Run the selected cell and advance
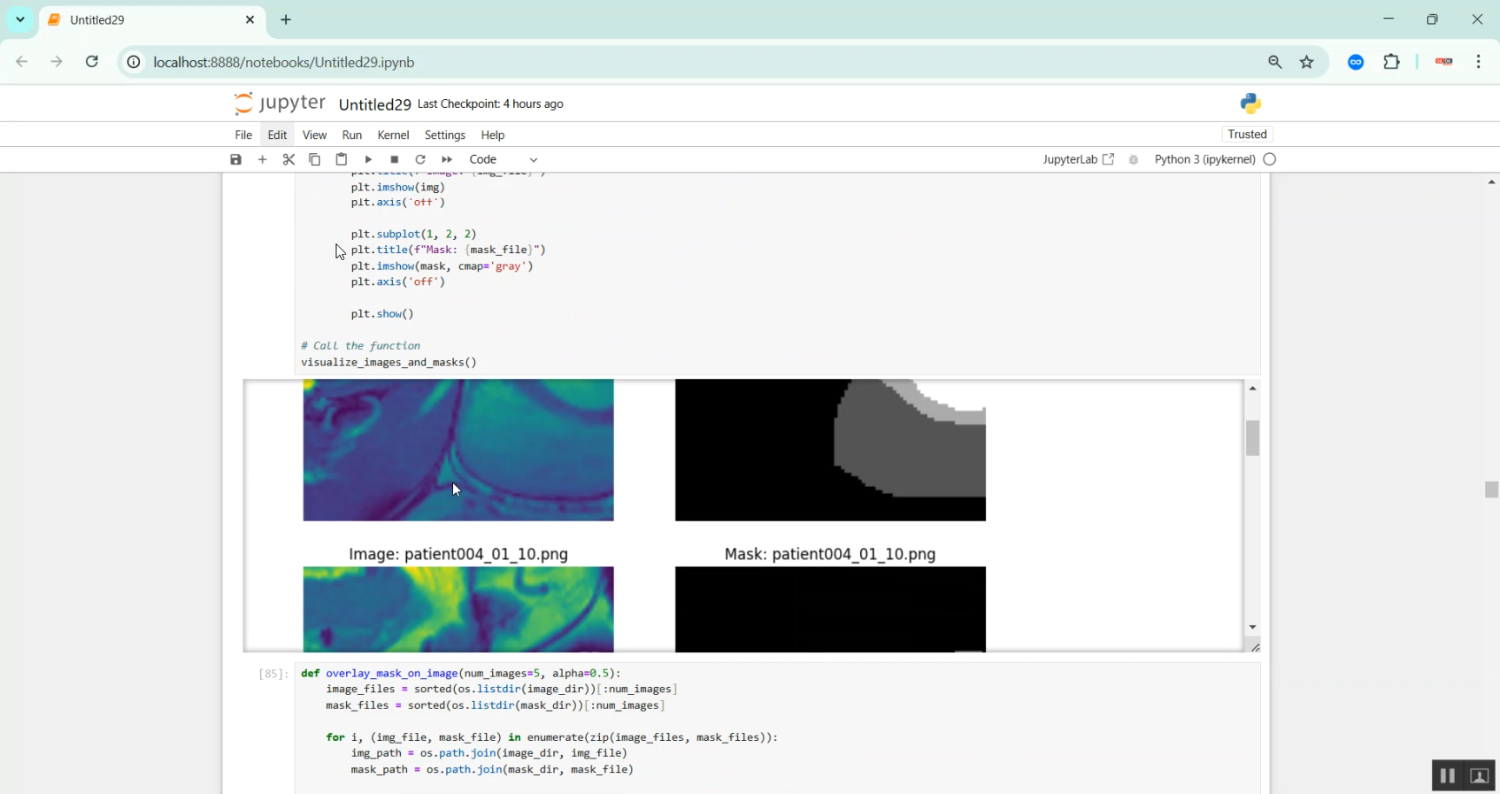Screen dimensions: 1500x794 tap(368, 160)
